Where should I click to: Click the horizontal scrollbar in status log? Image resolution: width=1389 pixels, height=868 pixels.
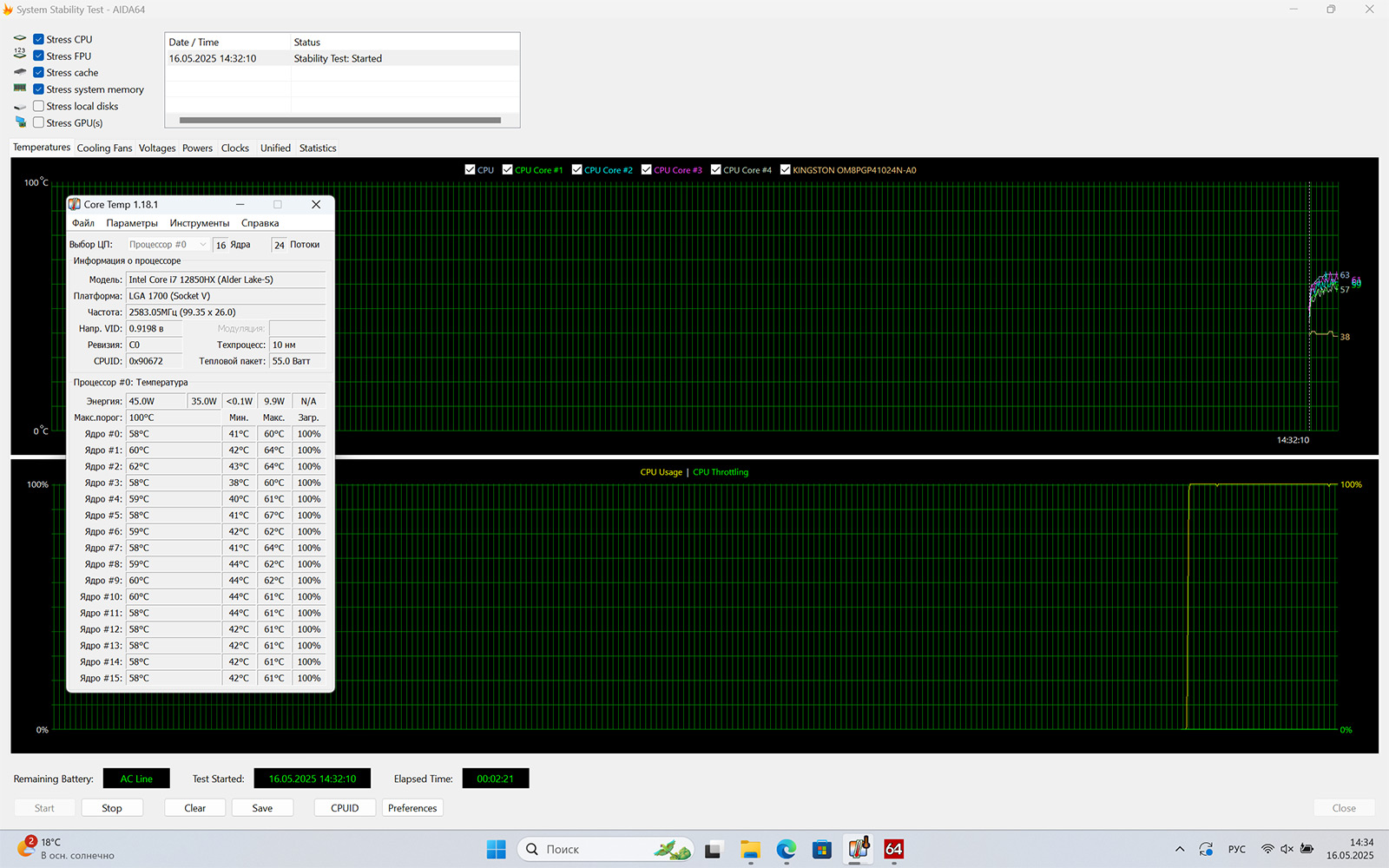(339, 120)
